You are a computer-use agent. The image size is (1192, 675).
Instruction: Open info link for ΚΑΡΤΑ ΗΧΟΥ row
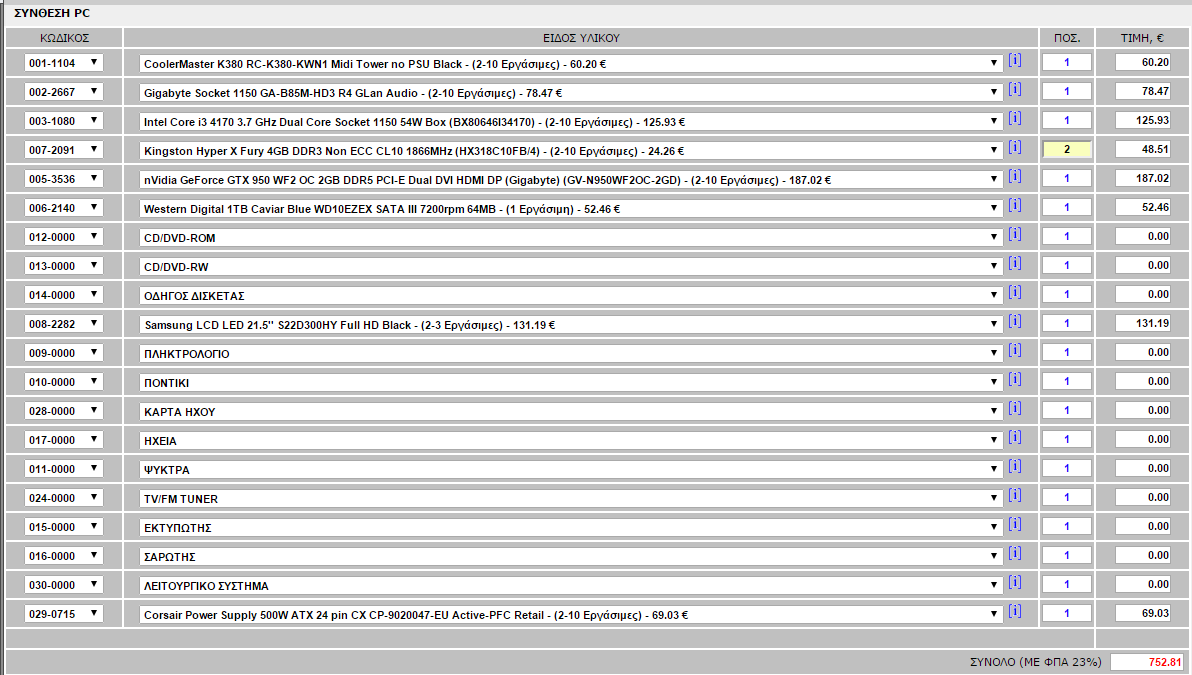pos(1015,408)
